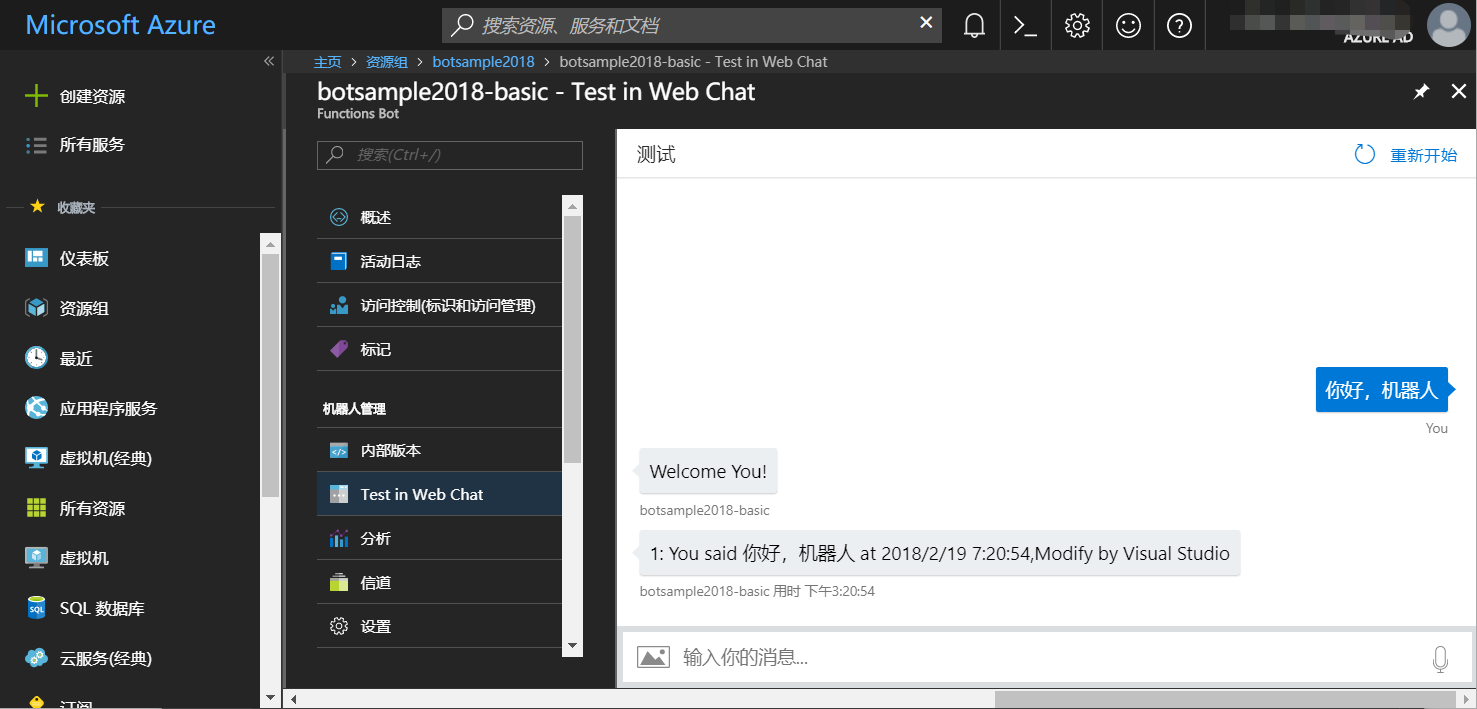Pin the Test in Web Chat blade
The image size is (1477, 709).
click(1421, 91)
